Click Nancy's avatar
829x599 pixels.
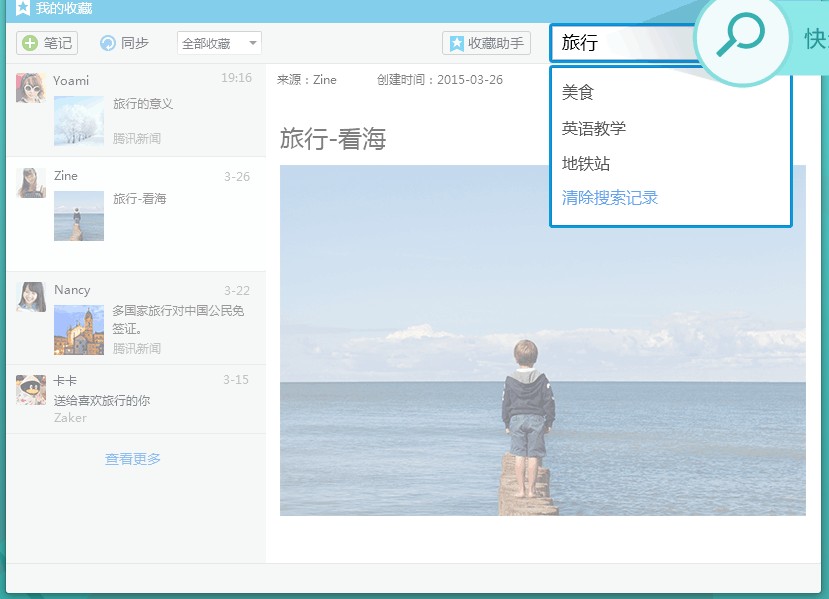31,297
